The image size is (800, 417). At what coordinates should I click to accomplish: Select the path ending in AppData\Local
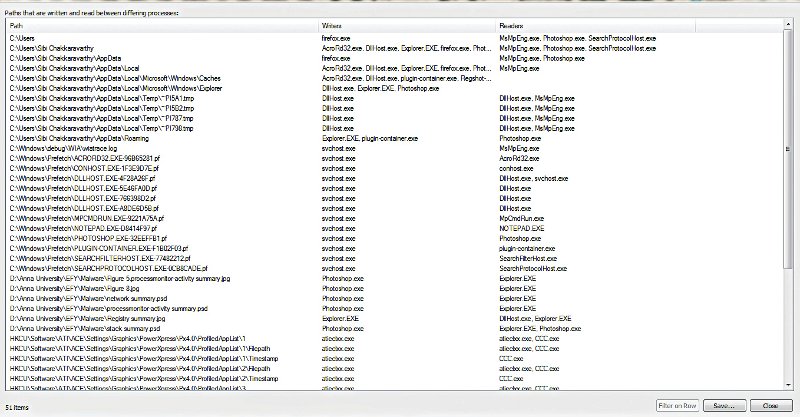point(394,68)
